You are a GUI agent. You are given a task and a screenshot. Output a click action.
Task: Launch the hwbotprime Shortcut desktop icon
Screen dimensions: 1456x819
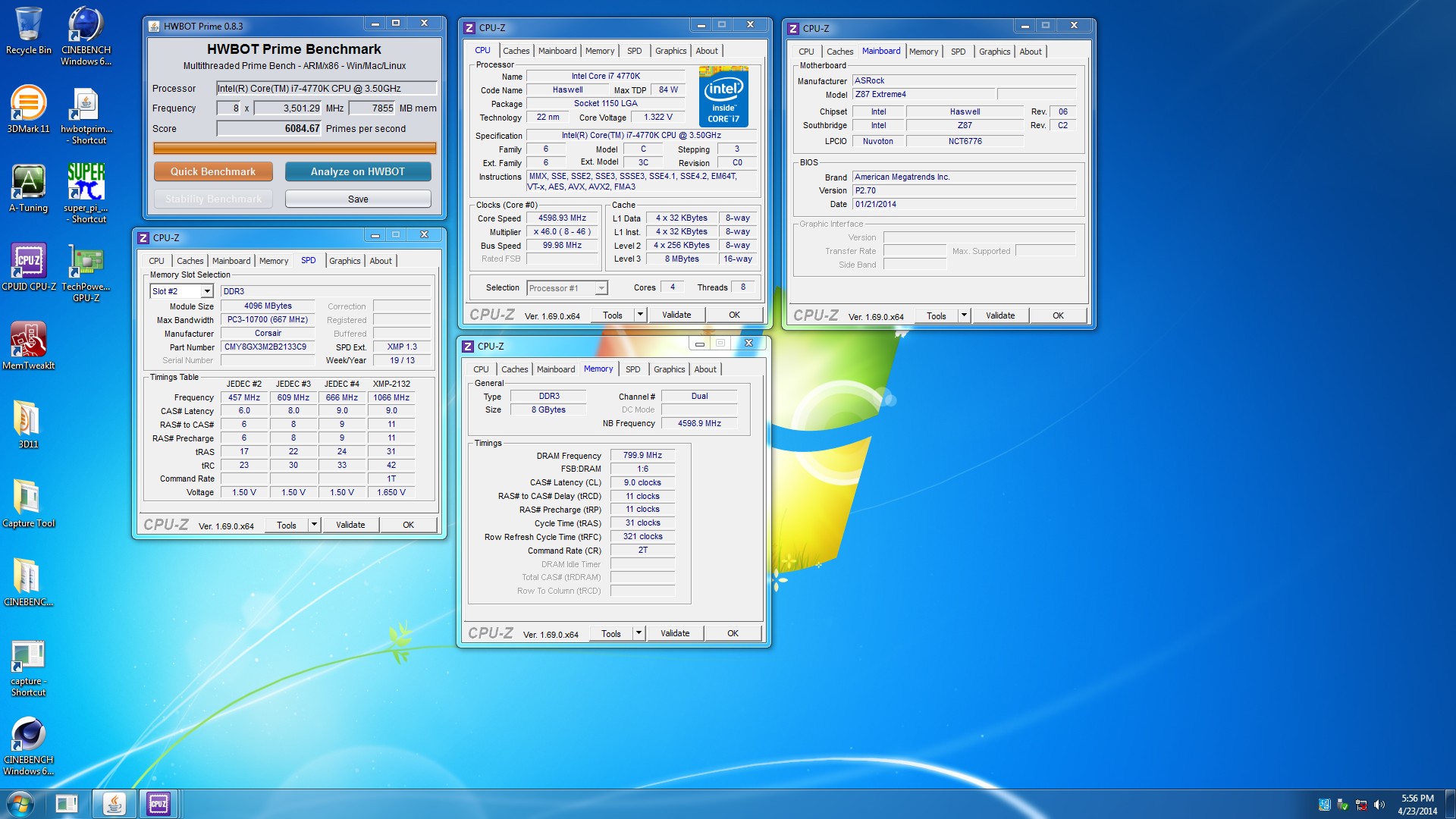[x=86, y=116]
